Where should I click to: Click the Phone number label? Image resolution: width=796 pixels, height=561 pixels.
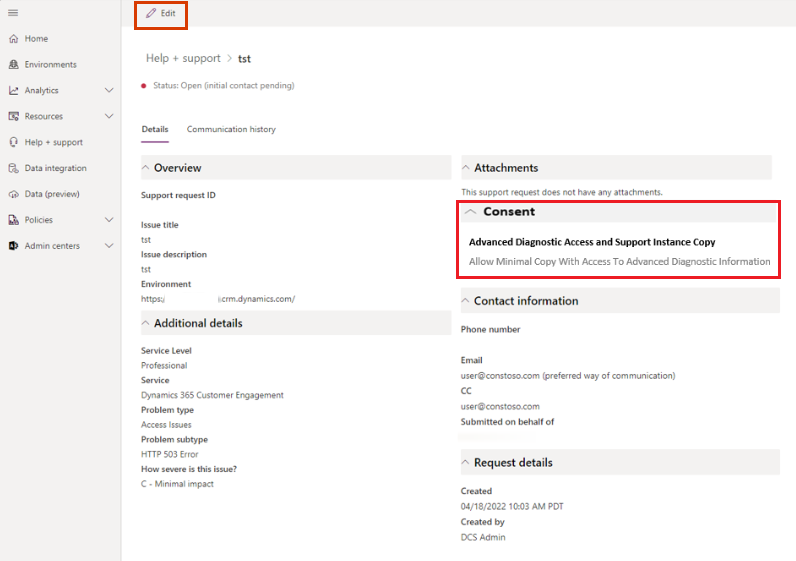click(x=490, y=329)
